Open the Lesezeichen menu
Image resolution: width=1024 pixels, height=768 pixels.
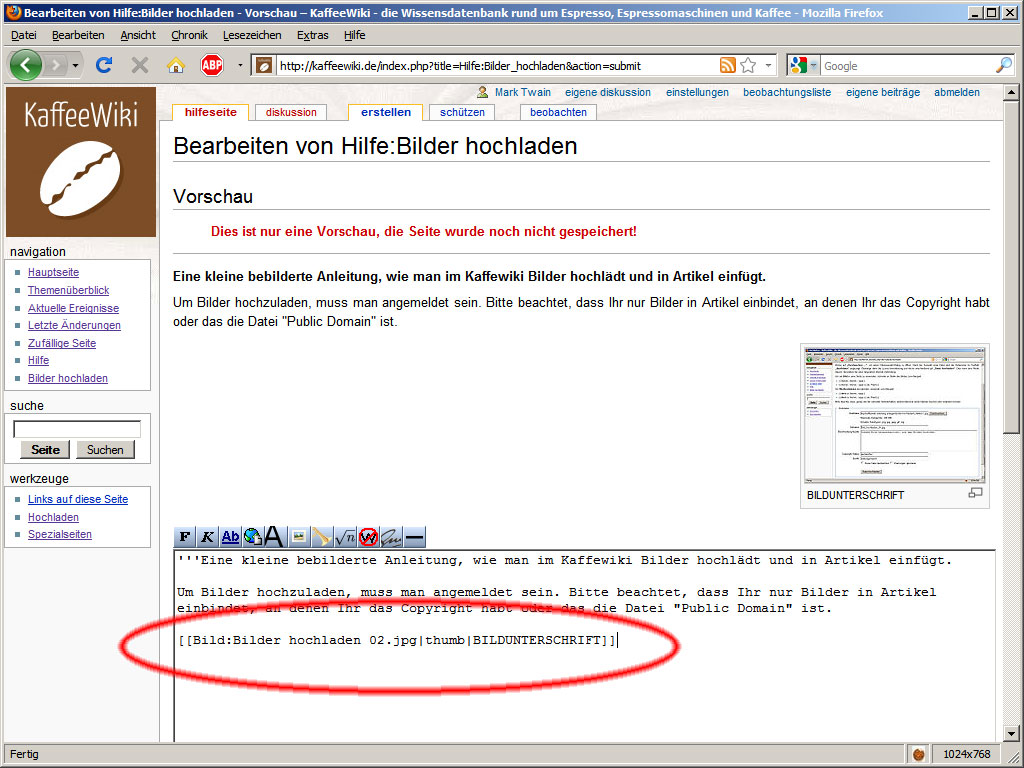pos(252,35)
